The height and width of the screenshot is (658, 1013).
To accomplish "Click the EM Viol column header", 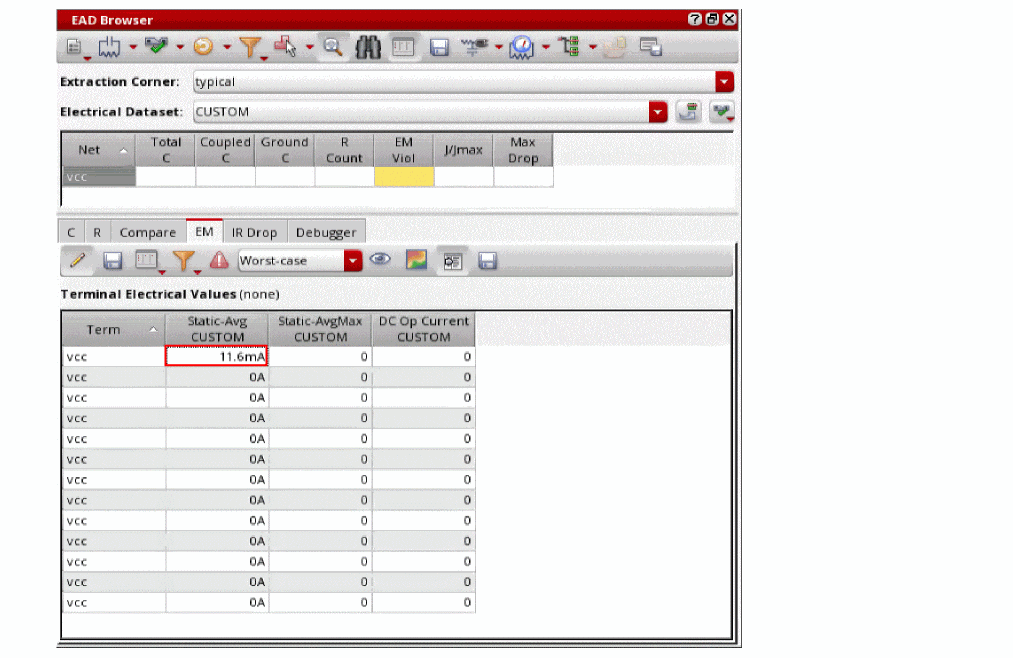I will [404, 150].
